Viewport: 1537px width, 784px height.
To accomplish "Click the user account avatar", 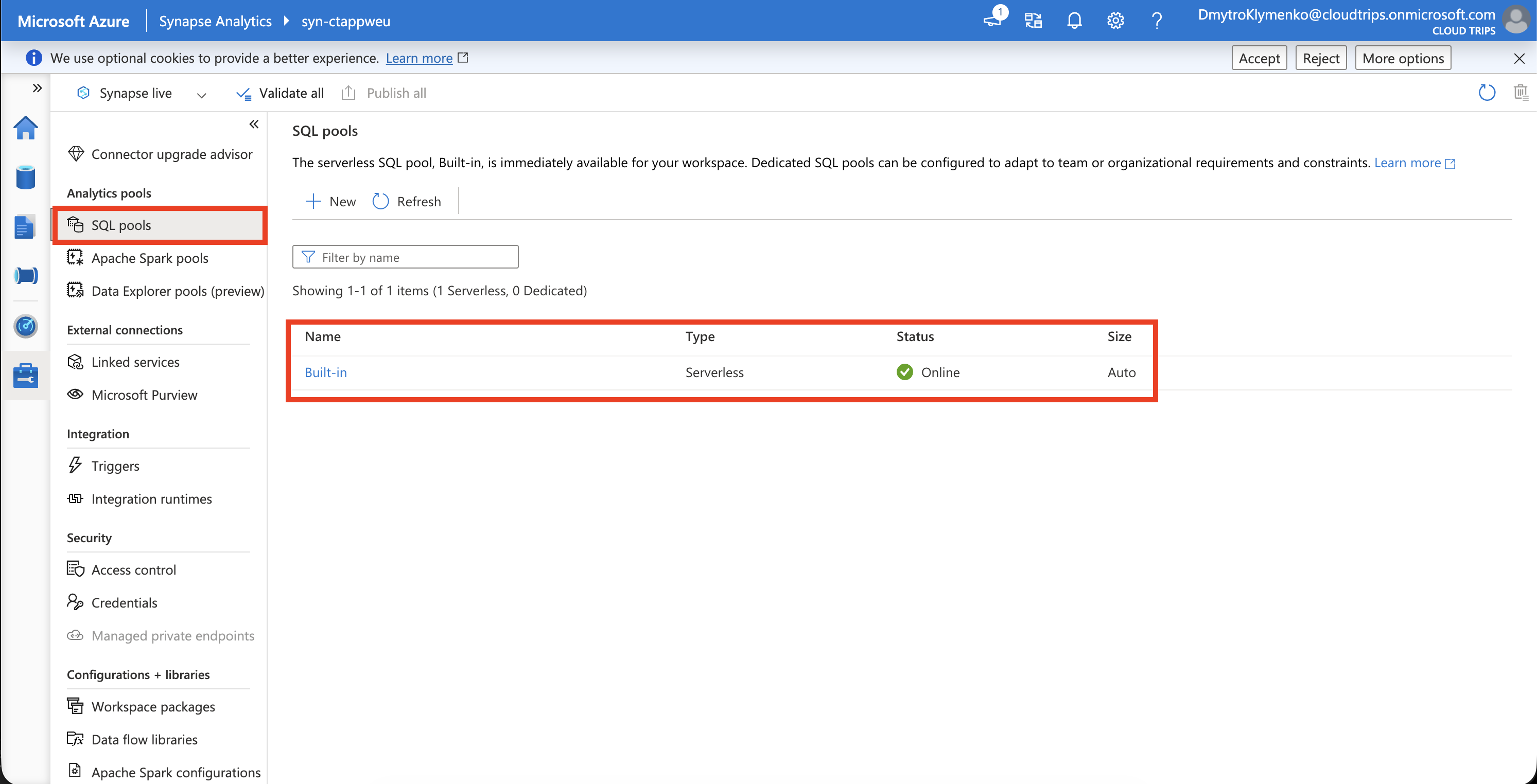I will pos(1516,20).
